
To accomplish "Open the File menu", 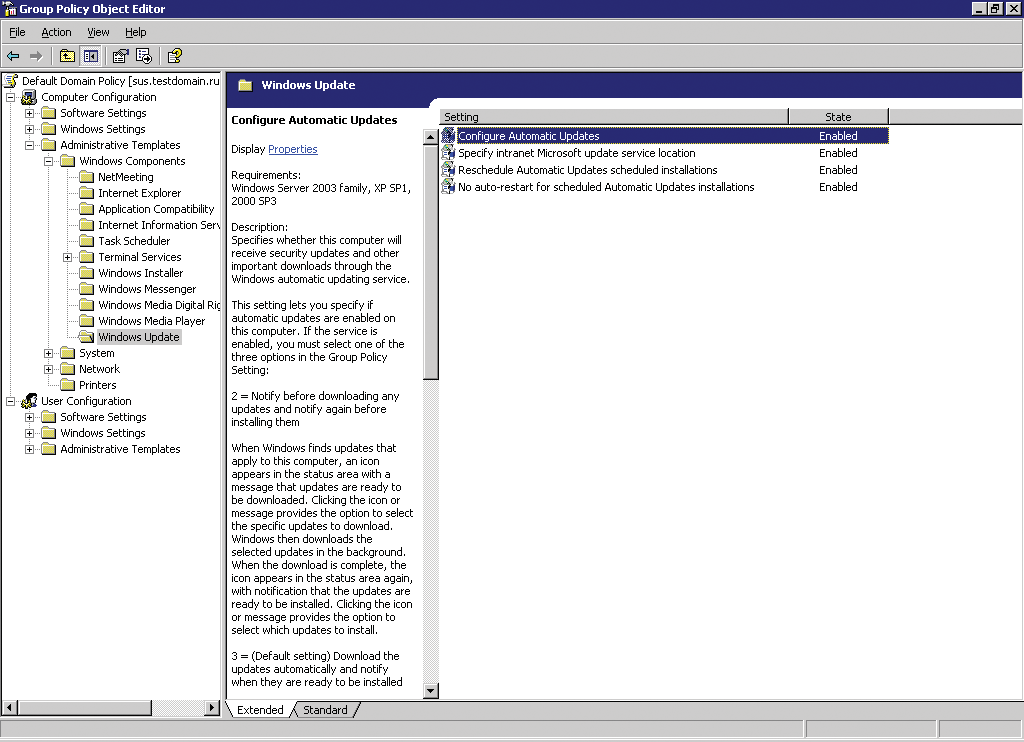I will tap(17, 32).
